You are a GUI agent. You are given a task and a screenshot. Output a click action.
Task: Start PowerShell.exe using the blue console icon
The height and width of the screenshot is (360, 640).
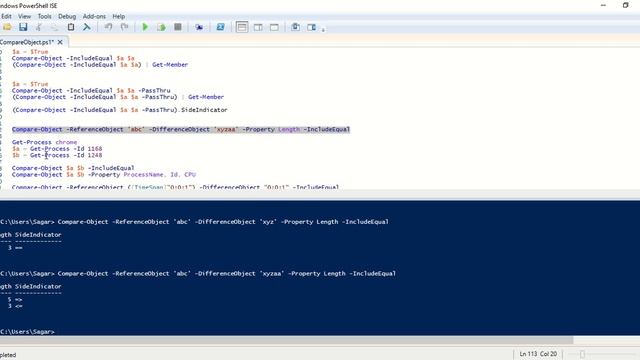(x=220, y=27)
